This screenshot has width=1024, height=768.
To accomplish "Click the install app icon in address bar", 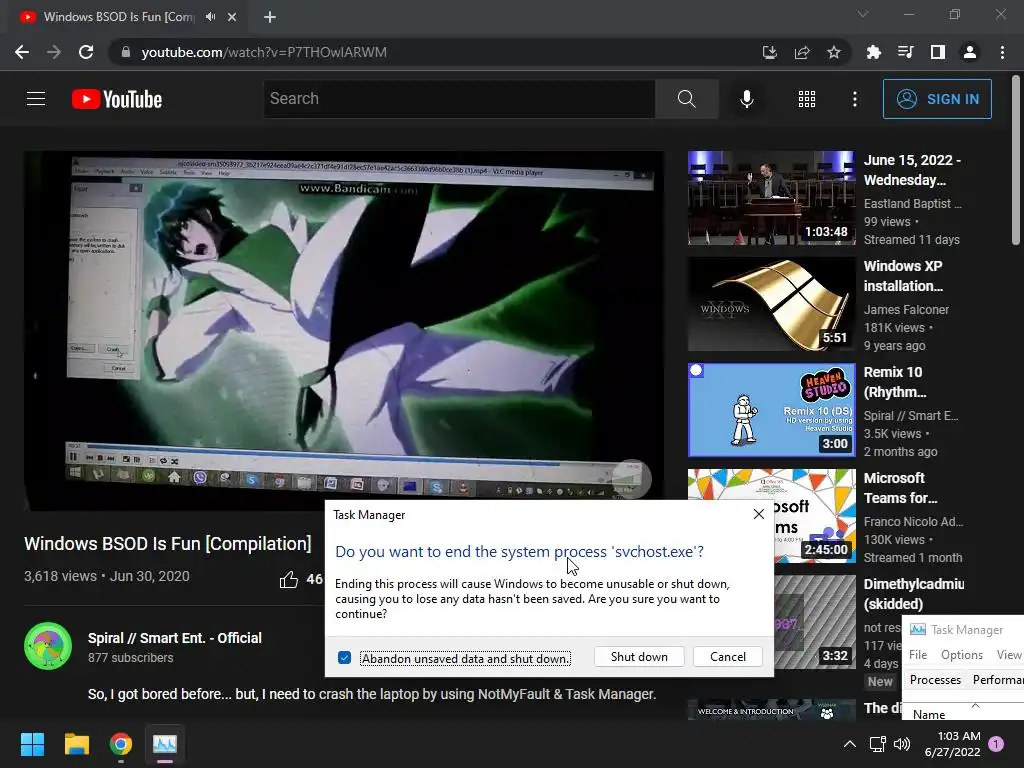I will click(x=770, y=52).
